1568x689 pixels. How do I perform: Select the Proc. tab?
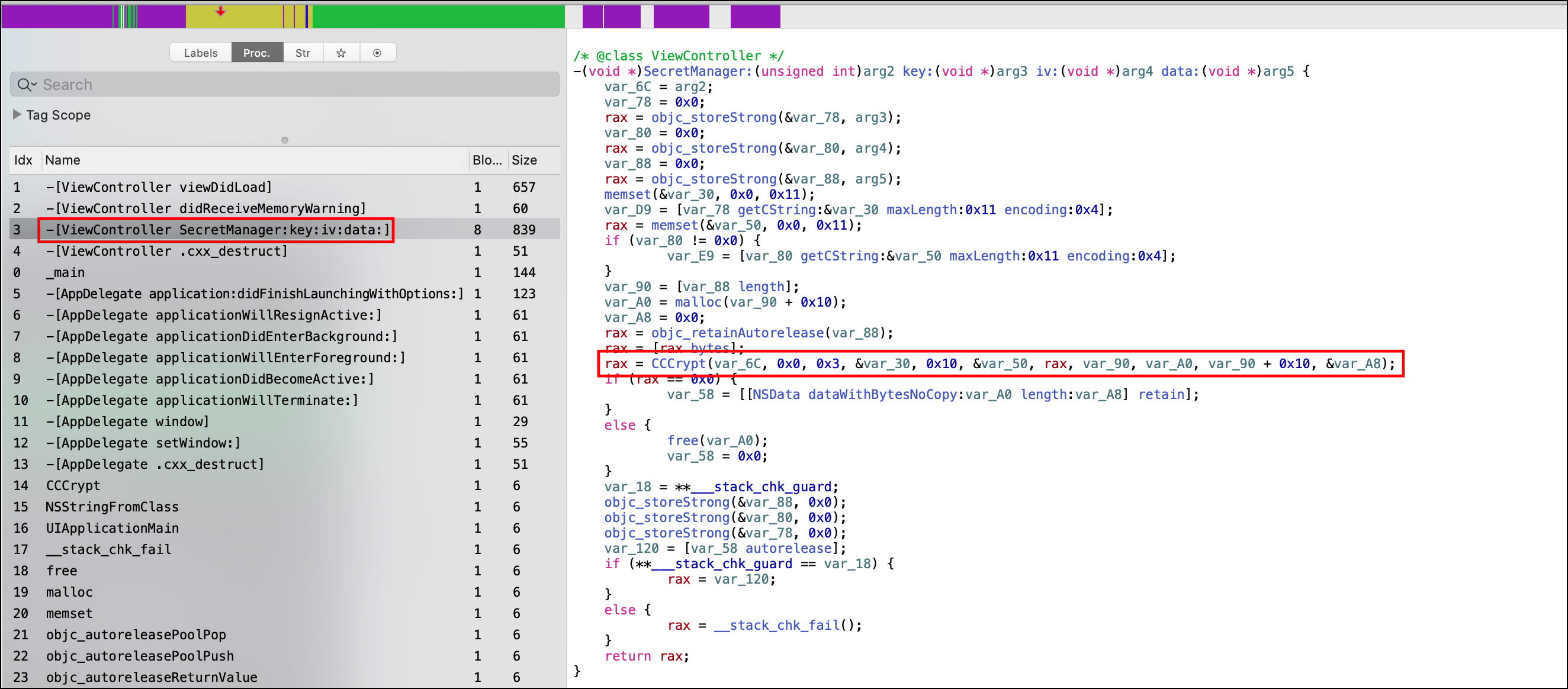(256, 53)
